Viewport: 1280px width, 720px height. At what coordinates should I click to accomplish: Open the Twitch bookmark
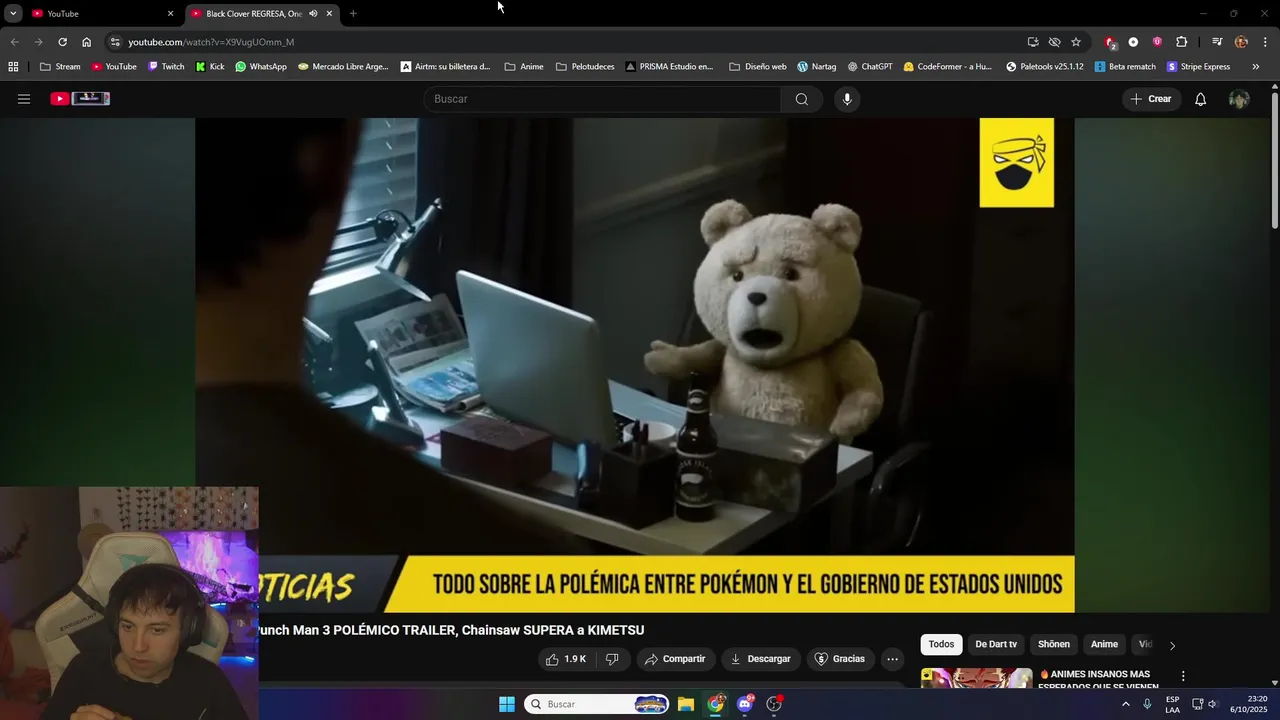tap(166, 67)
